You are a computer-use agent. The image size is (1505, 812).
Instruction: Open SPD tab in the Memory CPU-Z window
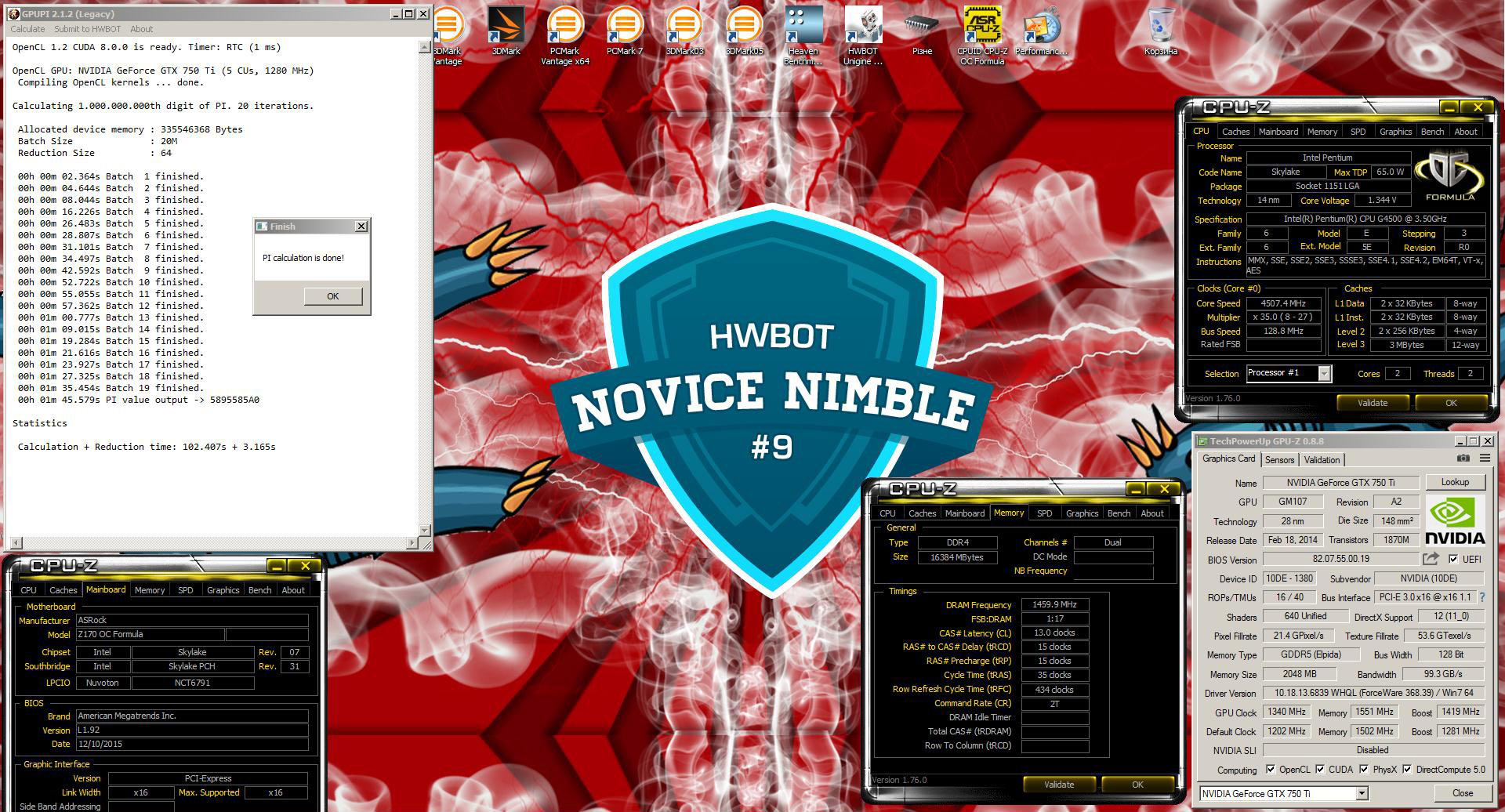pyautogui.click(x=1044, y=513)
